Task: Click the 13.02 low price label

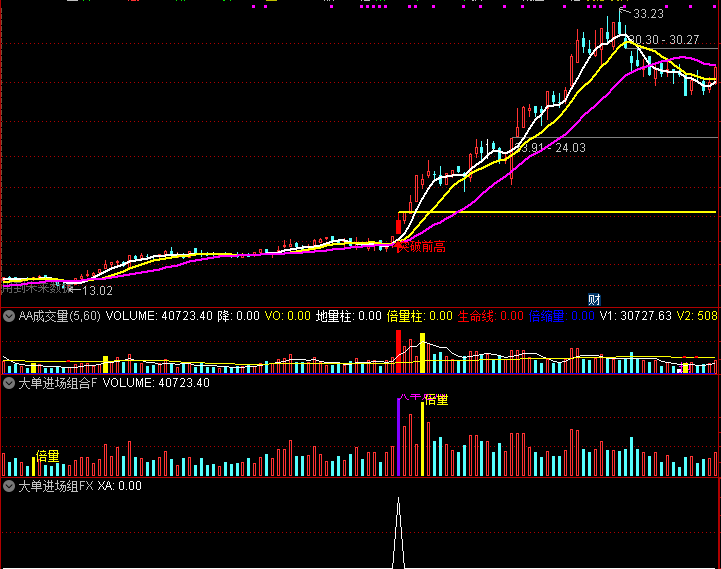Action: [97, 291]
